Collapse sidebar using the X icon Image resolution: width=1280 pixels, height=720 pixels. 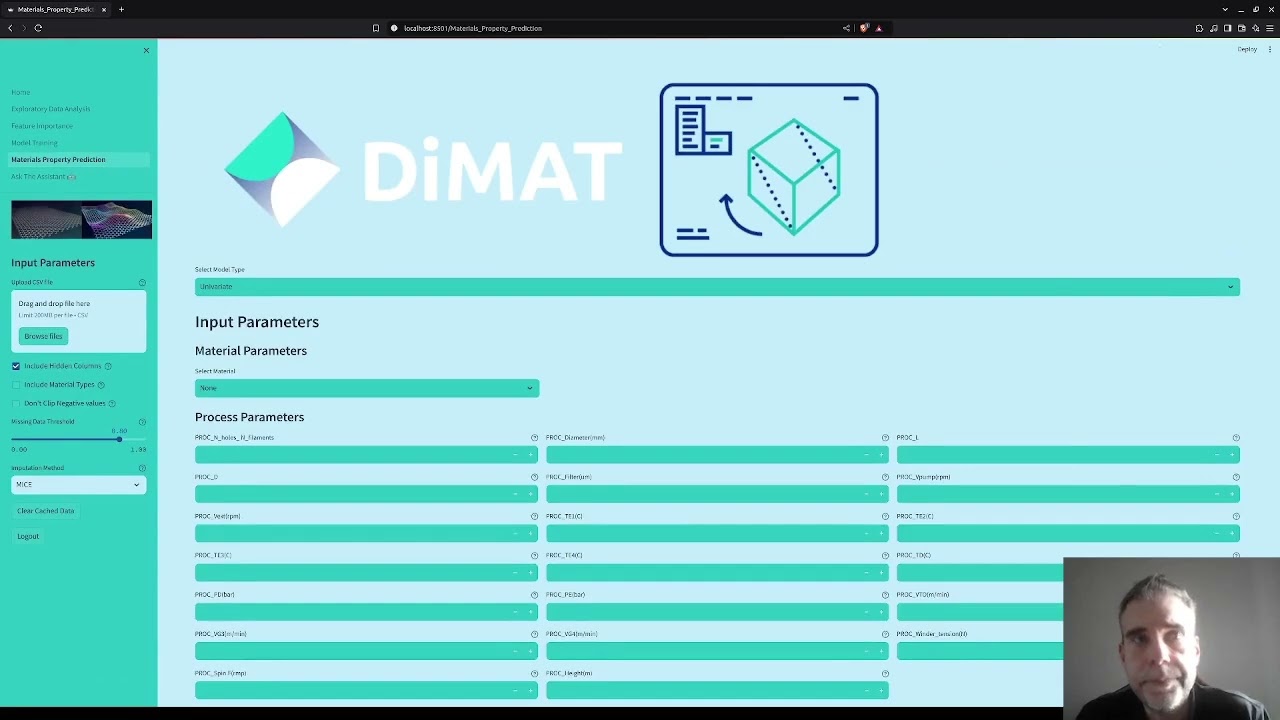click(146, 50)
